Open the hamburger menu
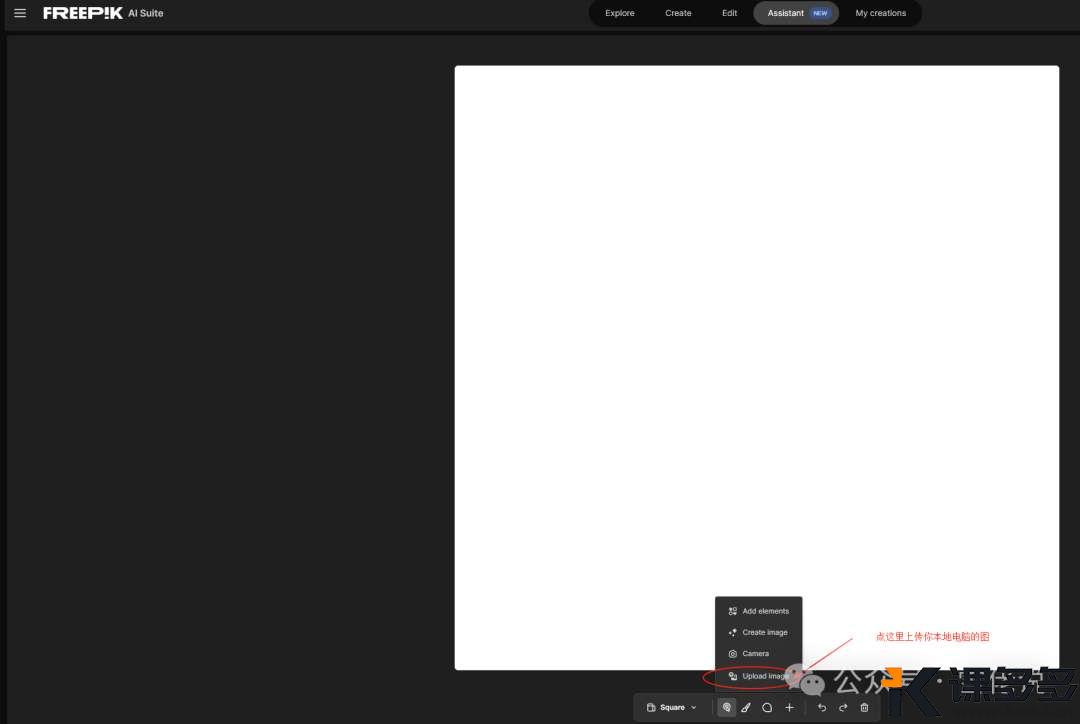Viewport: 1080px width, 724px height. tap(20, 13)
